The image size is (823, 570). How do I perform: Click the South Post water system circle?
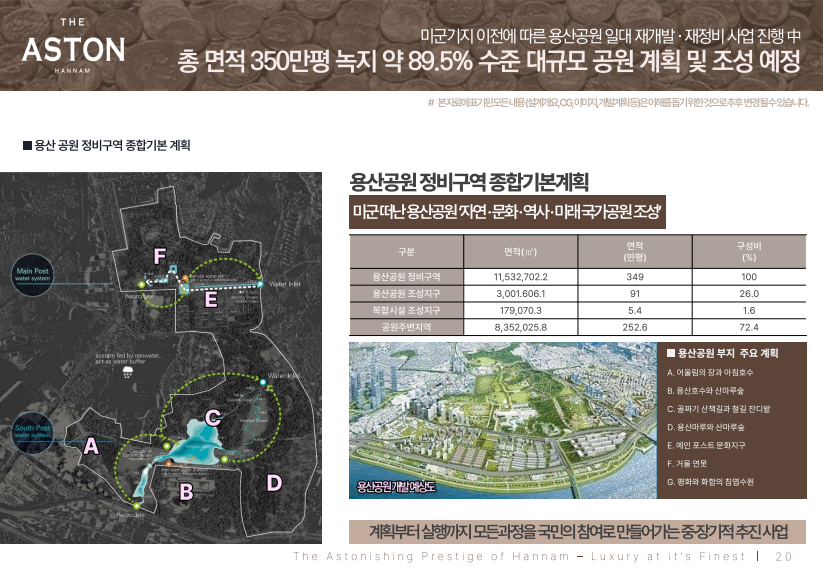31,432
